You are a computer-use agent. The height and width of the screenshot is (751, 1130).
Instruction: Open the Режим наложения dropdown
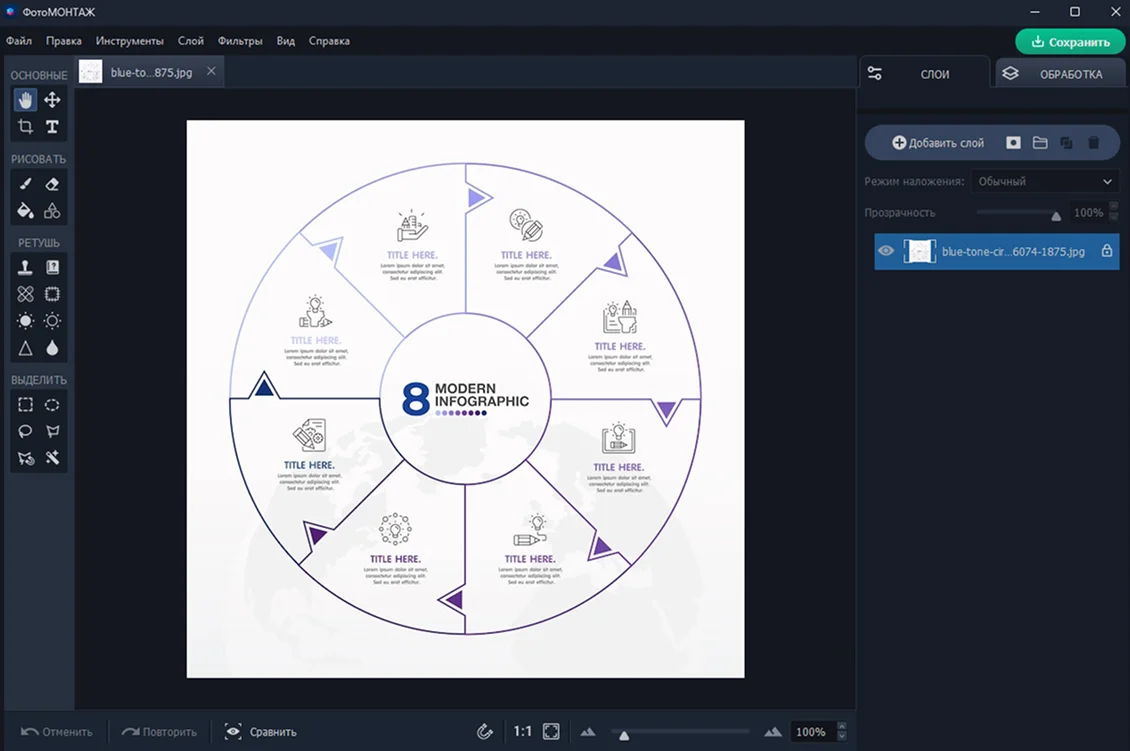coord(1045,182)
